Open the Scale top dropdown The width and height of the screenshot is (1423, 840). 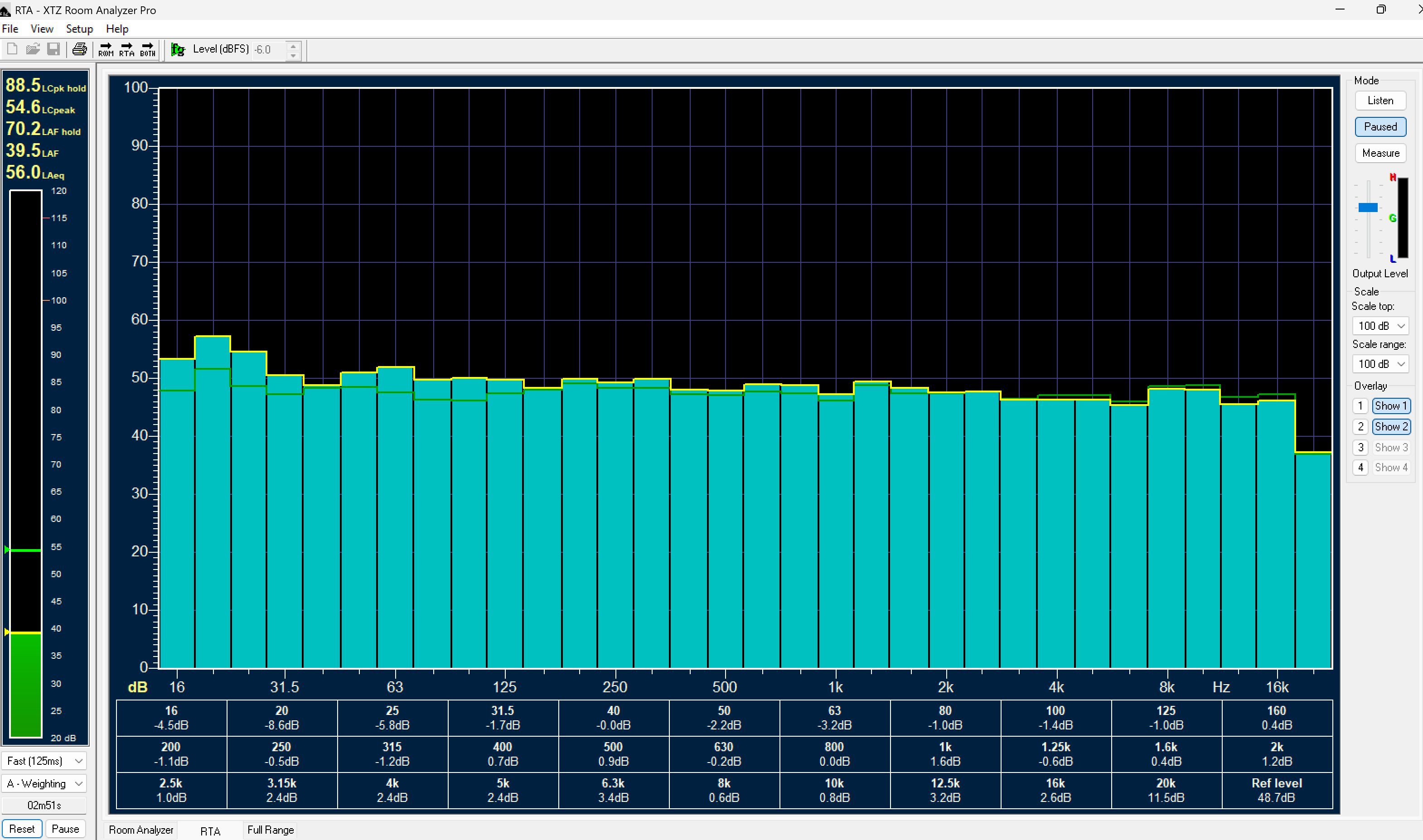pyautogui.click(x=1380, y=326)
